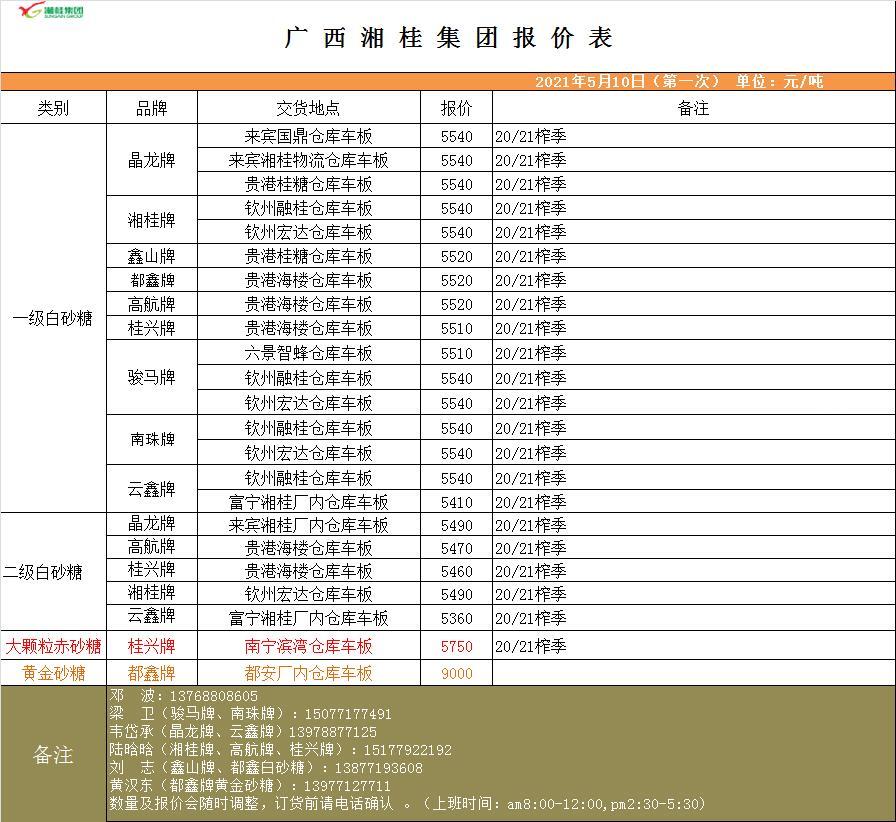Click the 5410 price cell
896x822 pixels.
456,502
